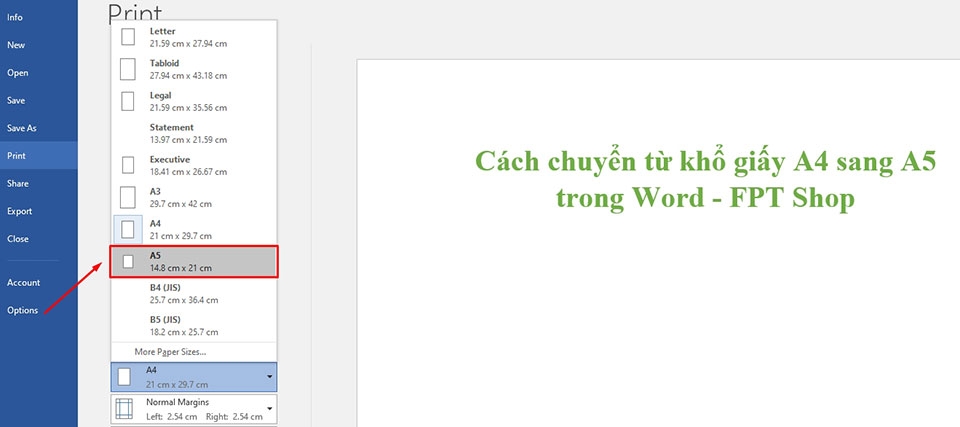Pick A4 21 cm x 29.7 cm in list
960x427 pixels.
click(193, 230)
